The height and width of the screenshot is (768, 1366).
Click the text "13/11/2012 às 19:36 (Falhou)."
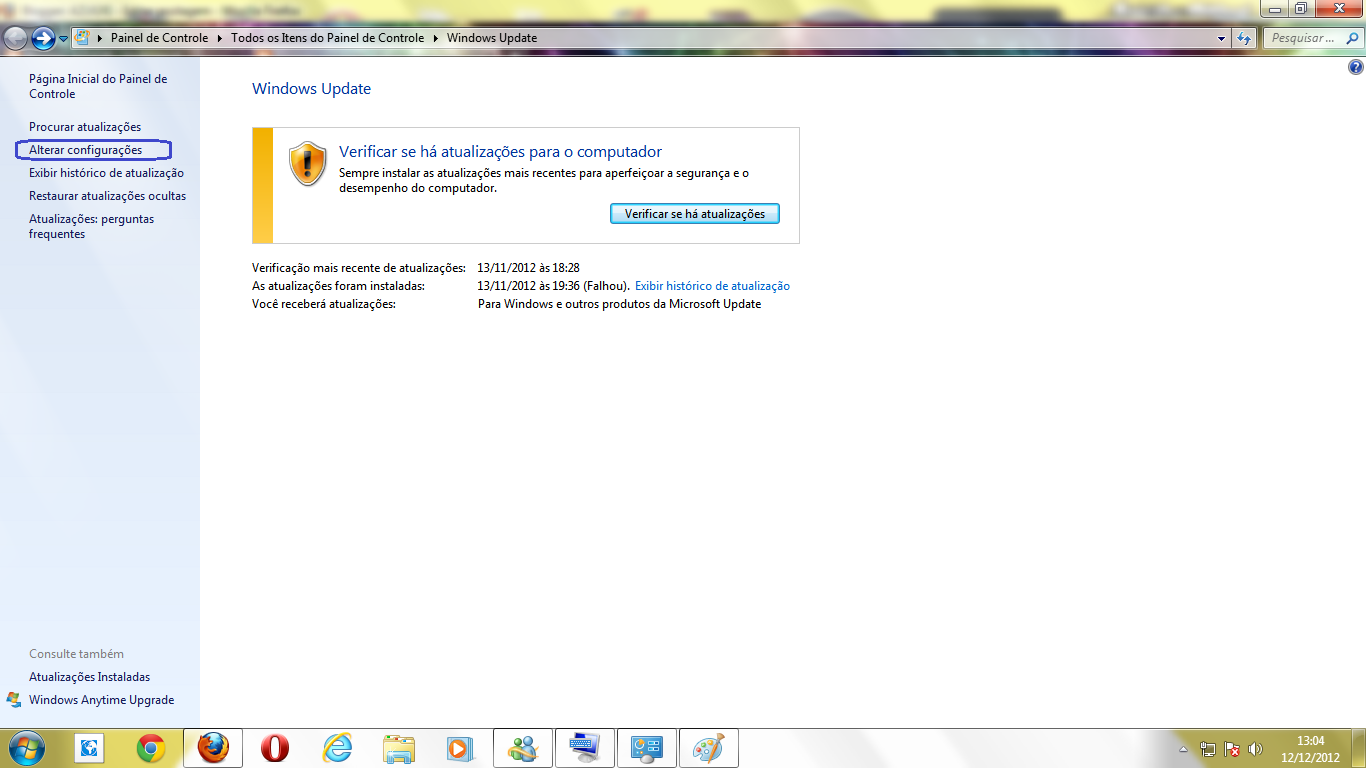tap(554, 286)
